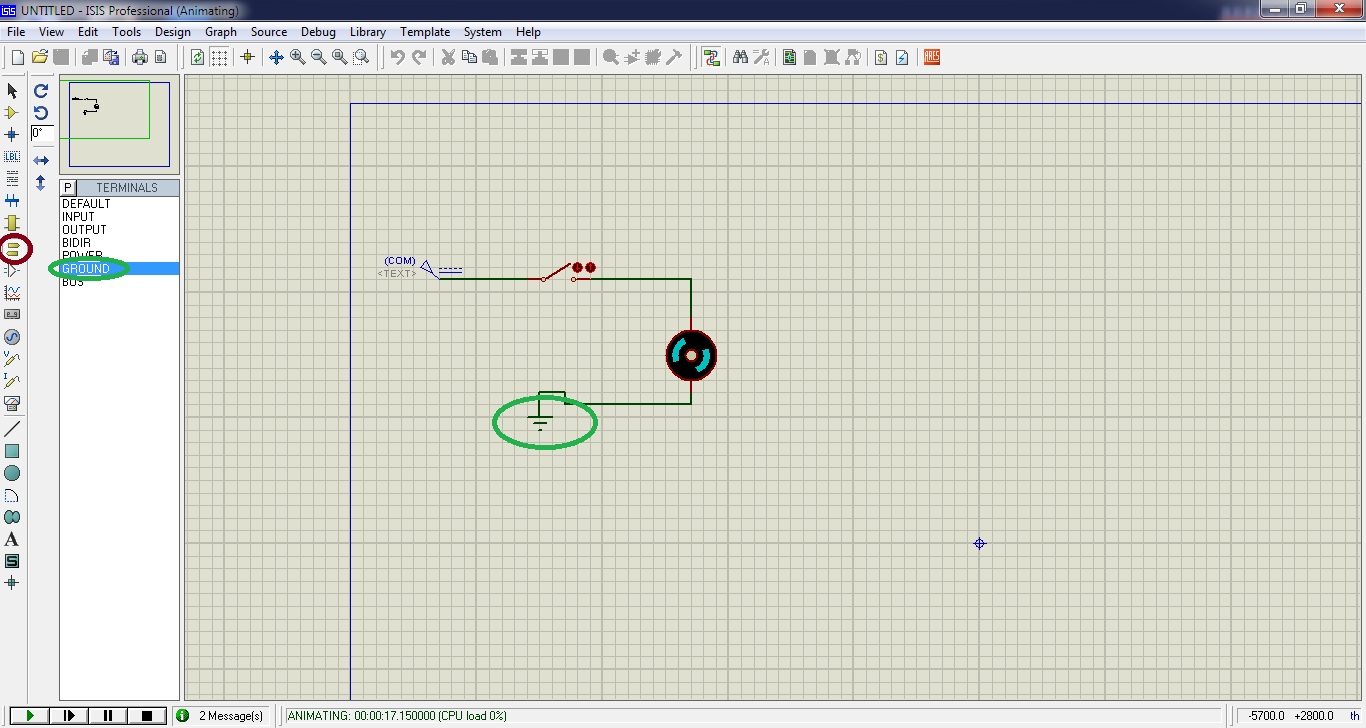The height and width of the screenshot is (728, 1366).
Task: Select the Graph mode tool
Action: [13, 292]
